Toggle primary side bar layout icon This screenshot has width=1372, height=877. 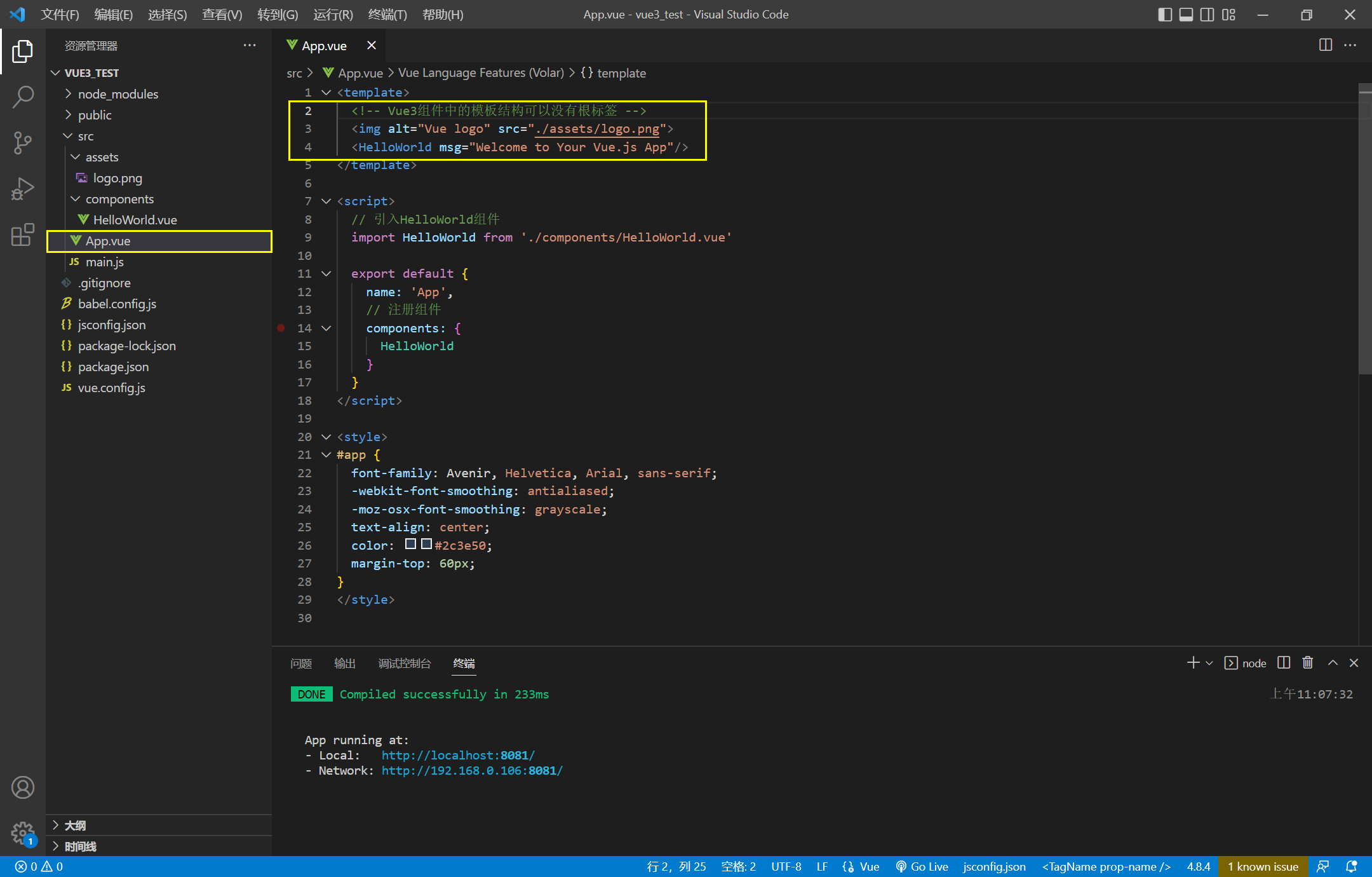1165,14
